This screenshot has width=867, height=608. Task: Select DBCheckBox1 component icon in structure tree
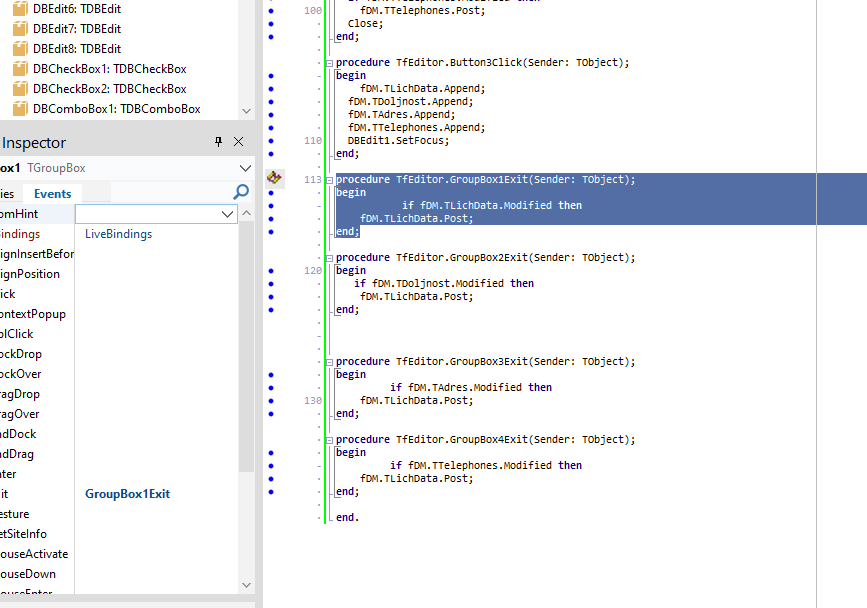tap(20, 69)
